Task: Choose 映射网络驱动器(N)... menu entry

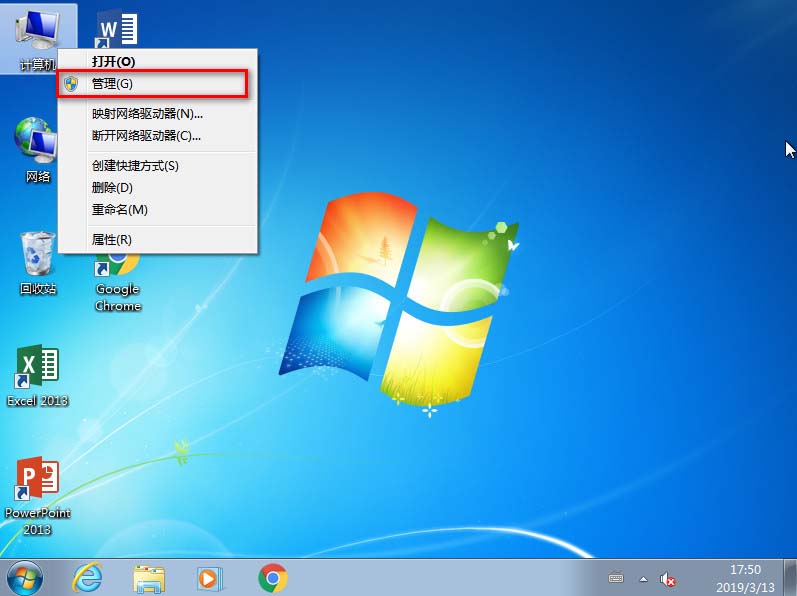Action: pos(157,113)
